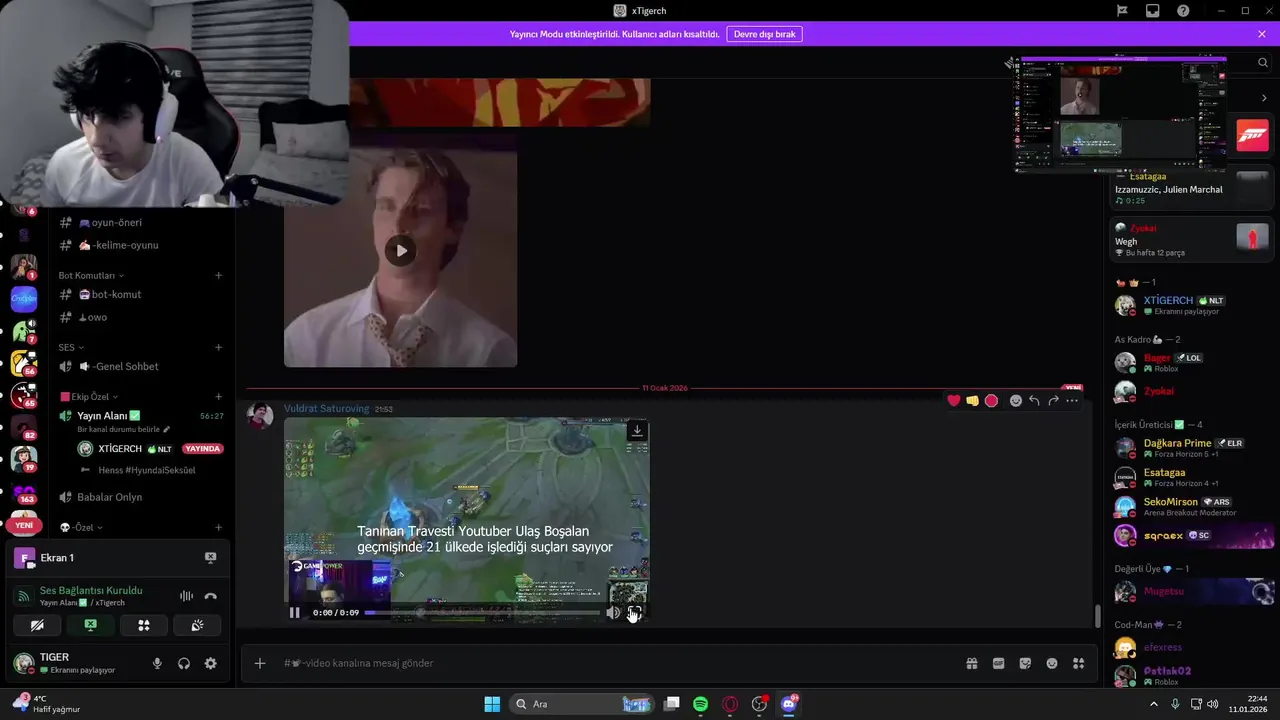Open the GIF picker

[x=998, y=663]
